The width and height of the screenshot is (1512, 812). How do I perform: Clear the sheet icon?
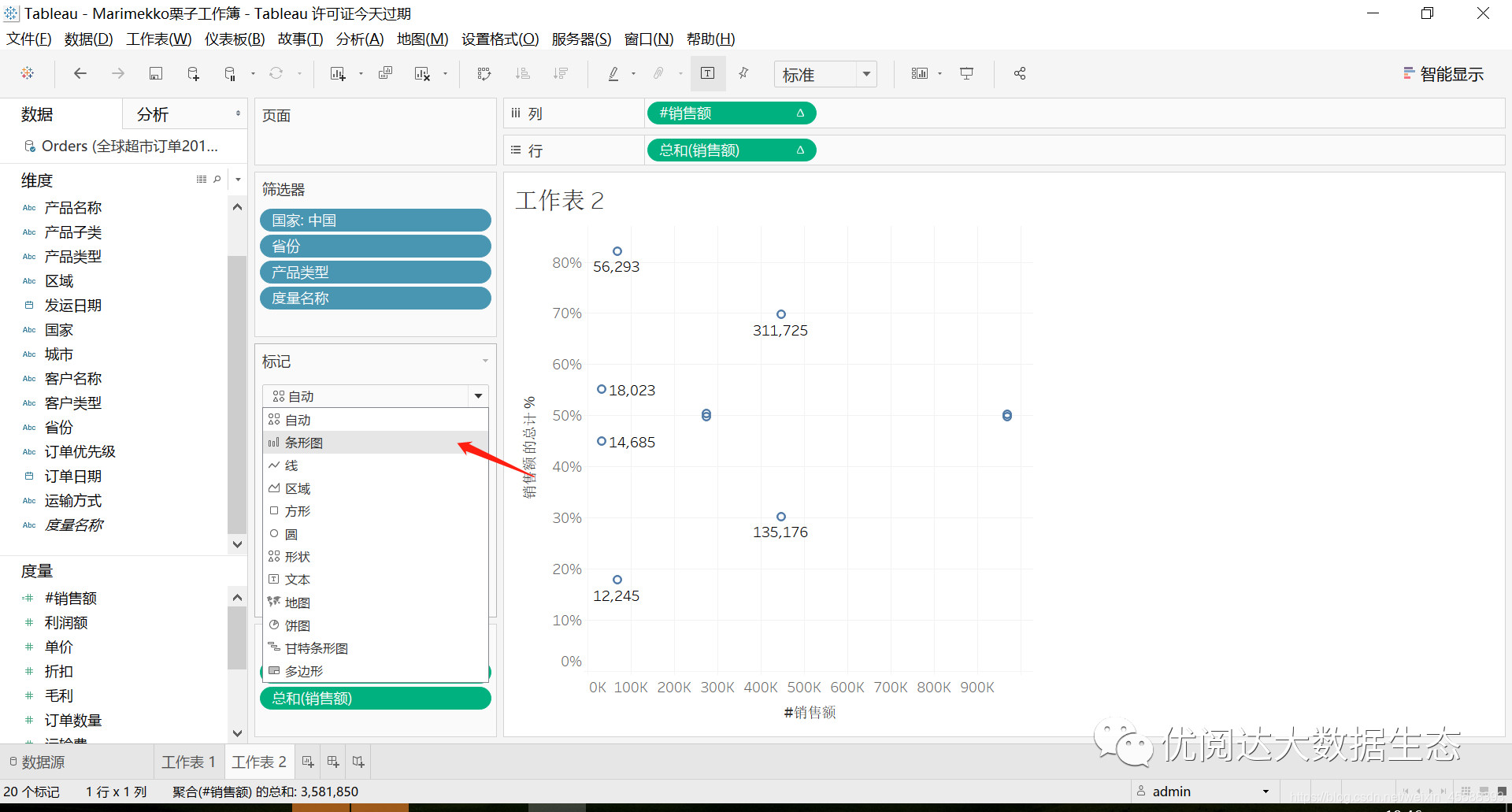422,73
